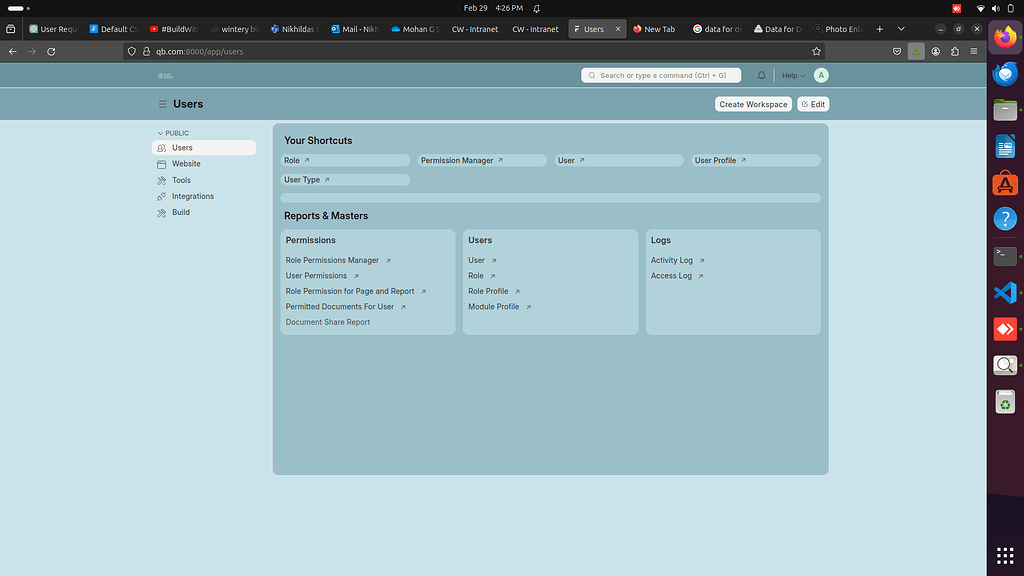This screenshot has width=1024, height=576.
Task: Select the Build workspace icon
Action: pos(162,212)
